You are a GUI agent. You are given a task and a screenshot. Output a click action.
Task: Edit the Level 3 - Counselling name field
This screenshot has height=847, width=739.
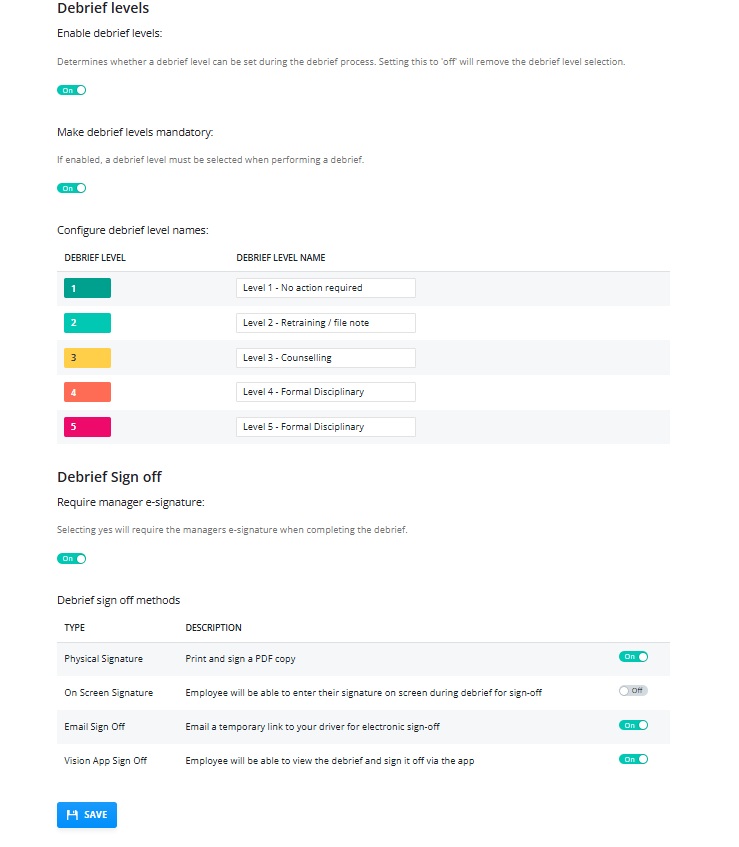pos(326,358)
